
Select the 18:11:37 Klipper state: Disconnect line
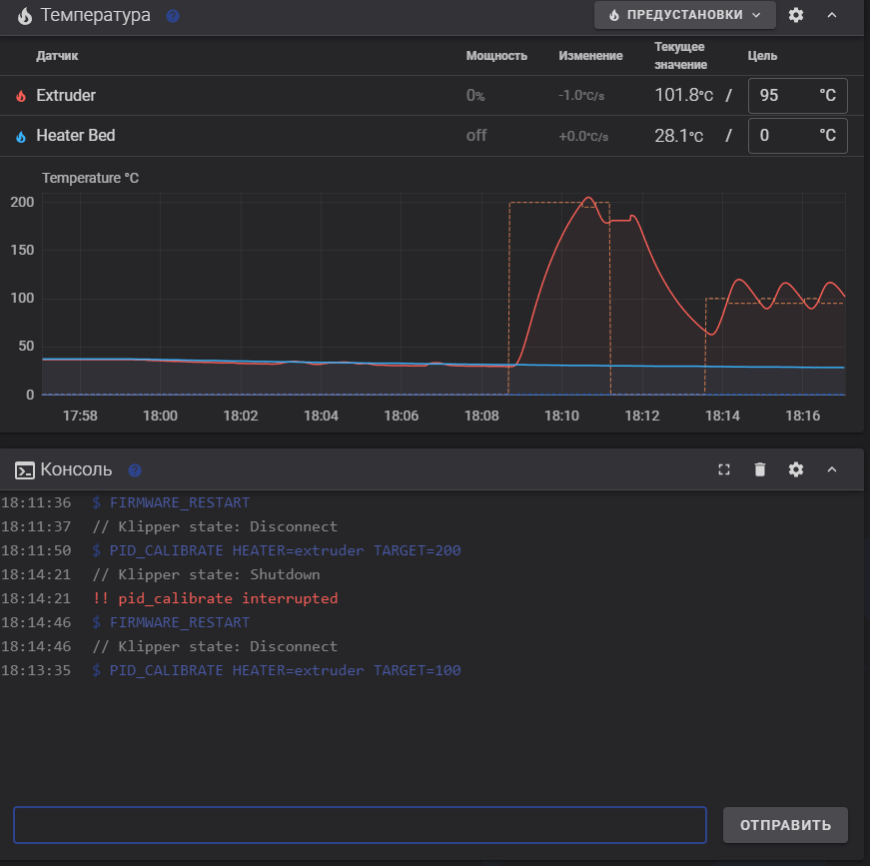(x=215, y=526)
